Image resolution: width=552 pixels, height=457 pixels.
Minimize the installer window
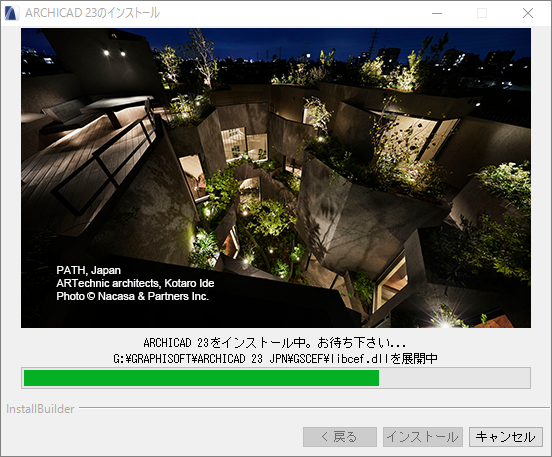click(x=437, y=13)
